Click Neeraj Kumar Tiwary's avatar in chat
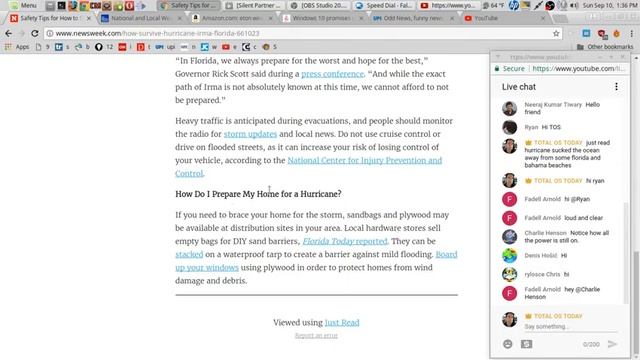 (x=509, y=109)
